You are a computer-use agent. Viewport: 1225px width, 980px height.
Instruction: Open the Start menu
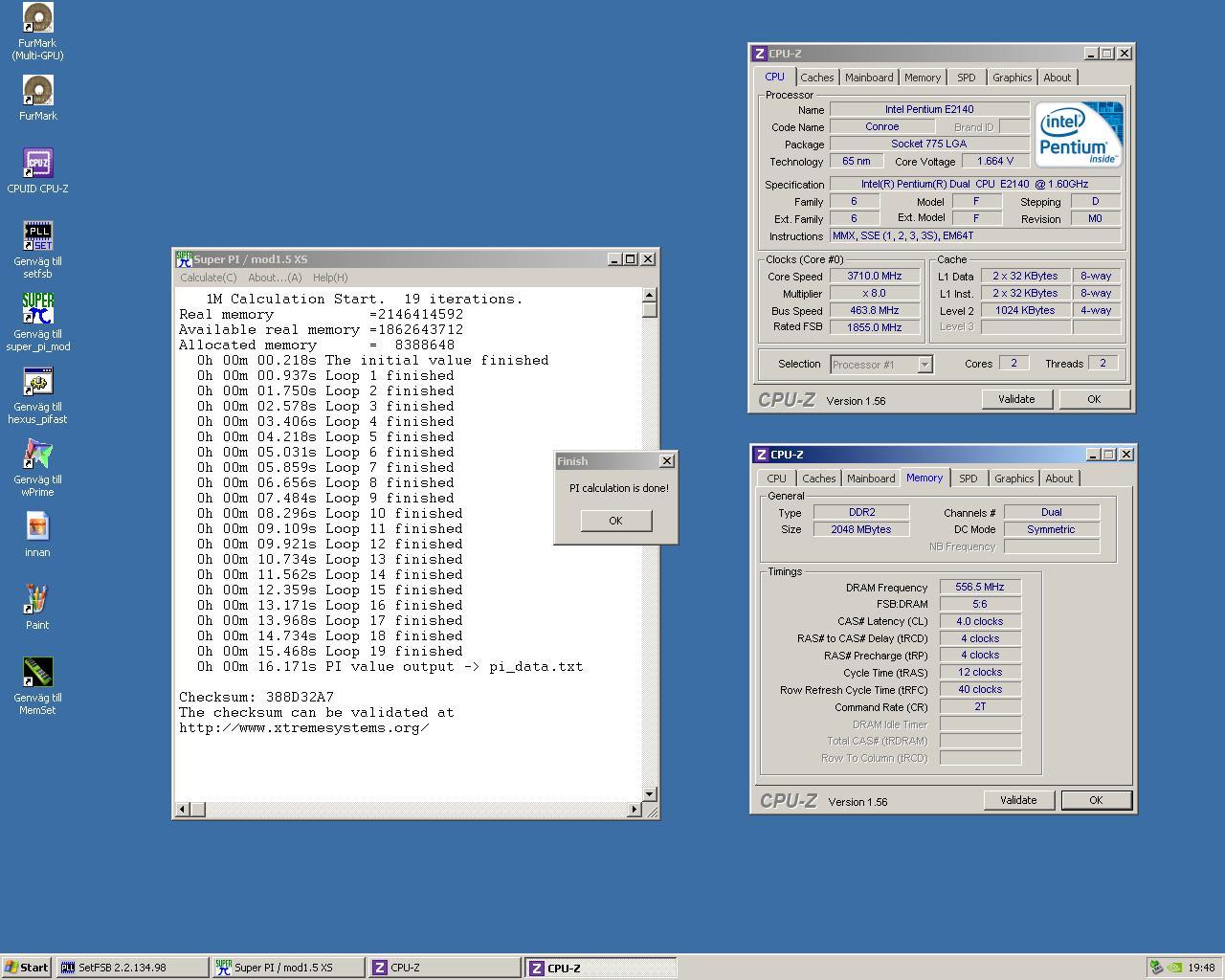click(27, 968)
